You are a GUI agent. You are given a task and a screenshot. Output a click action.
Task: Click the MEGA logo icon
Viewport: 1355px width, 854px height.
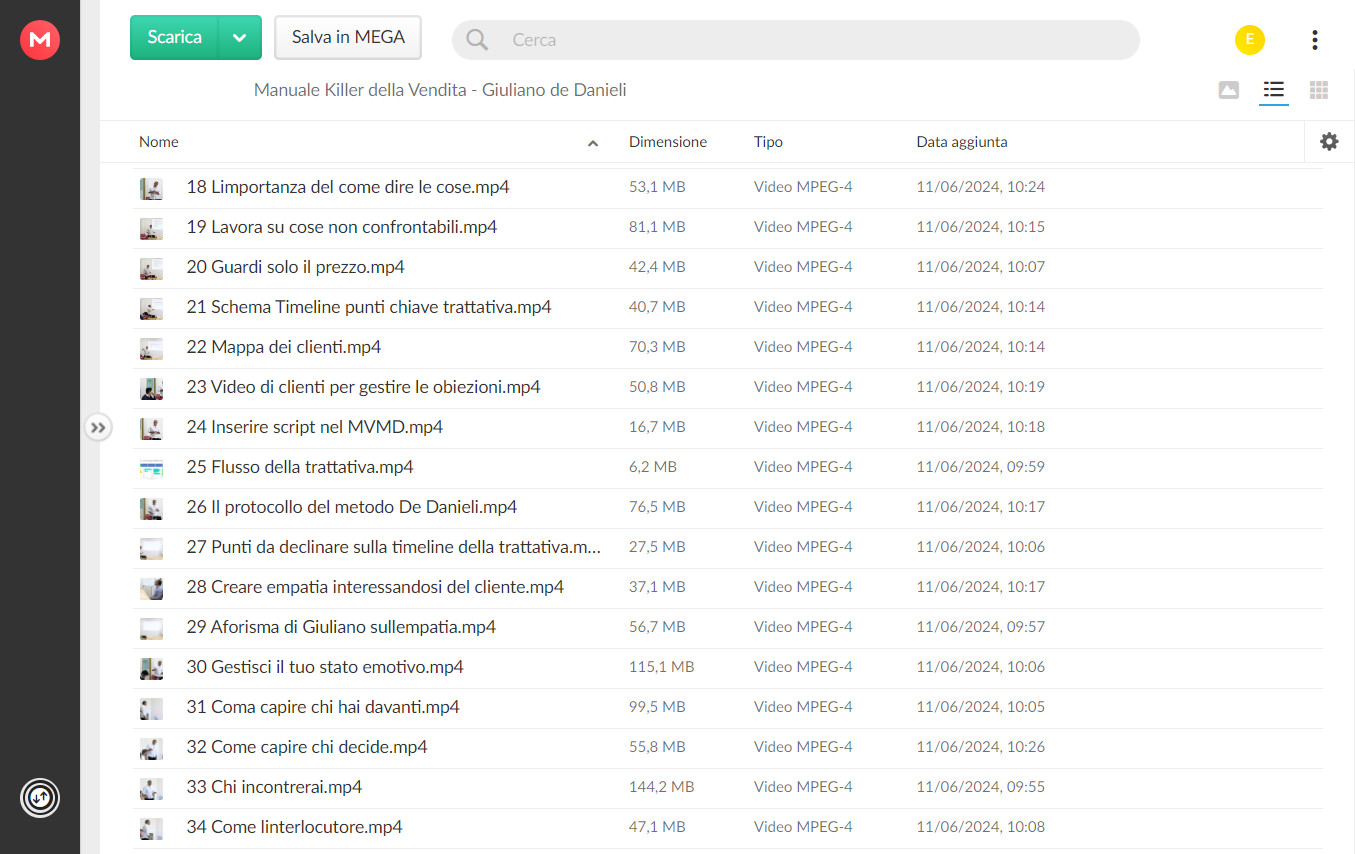pyautogui.click(x=40, y=40)
